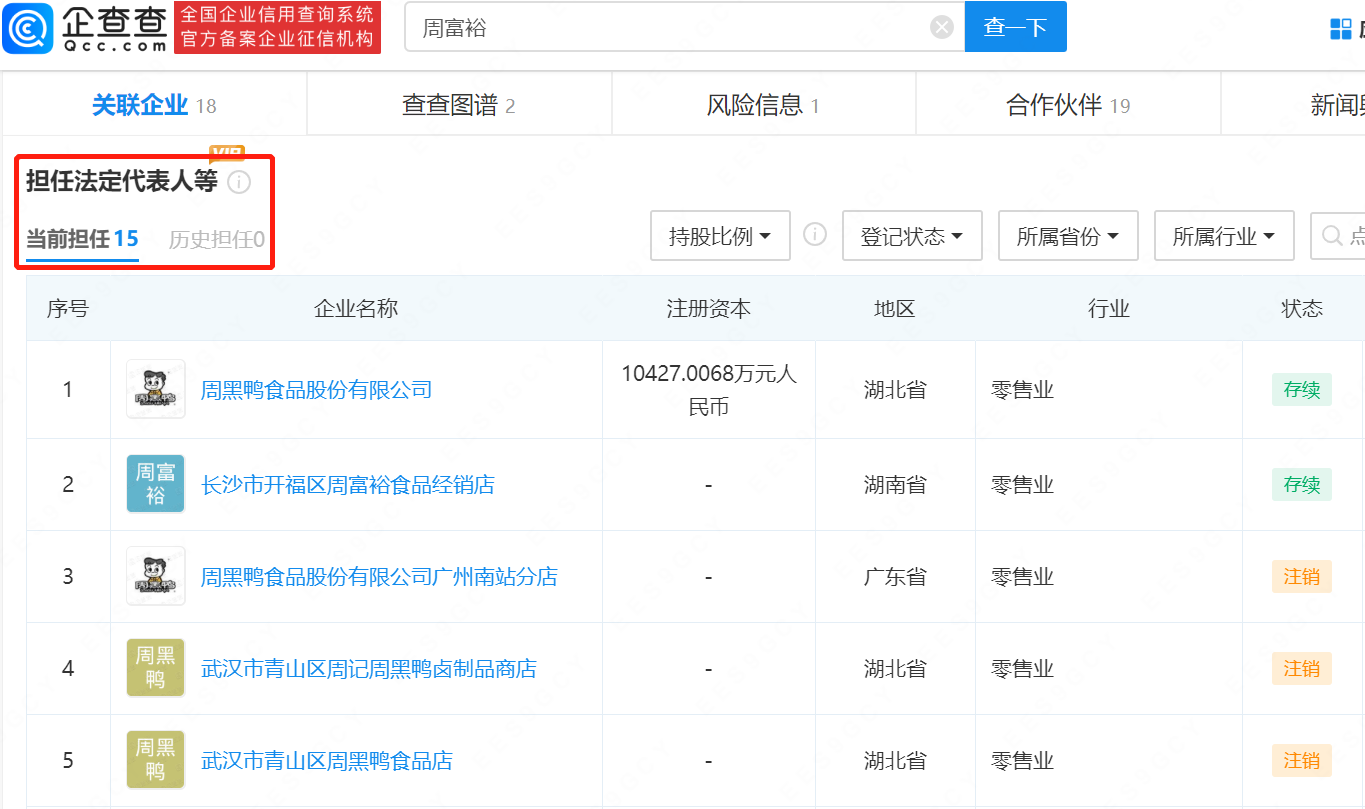Click the grid apps icon at top right
Viewport: 1365px width, 809px height.
[x=1341, y=28]
